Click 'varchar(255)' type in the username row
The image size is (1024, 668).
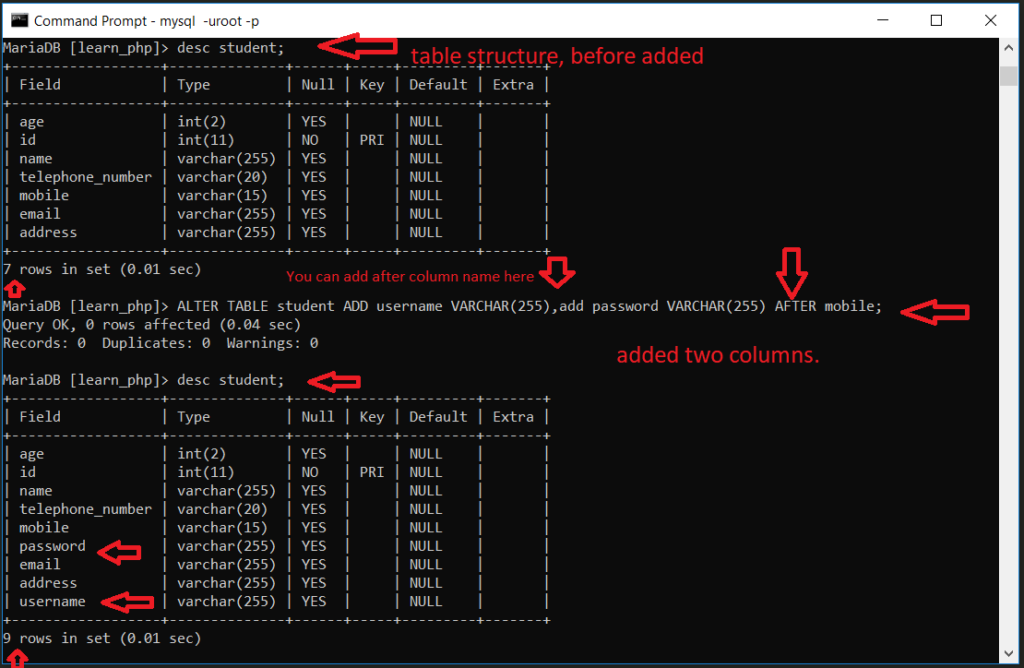[x=227, y=601]
